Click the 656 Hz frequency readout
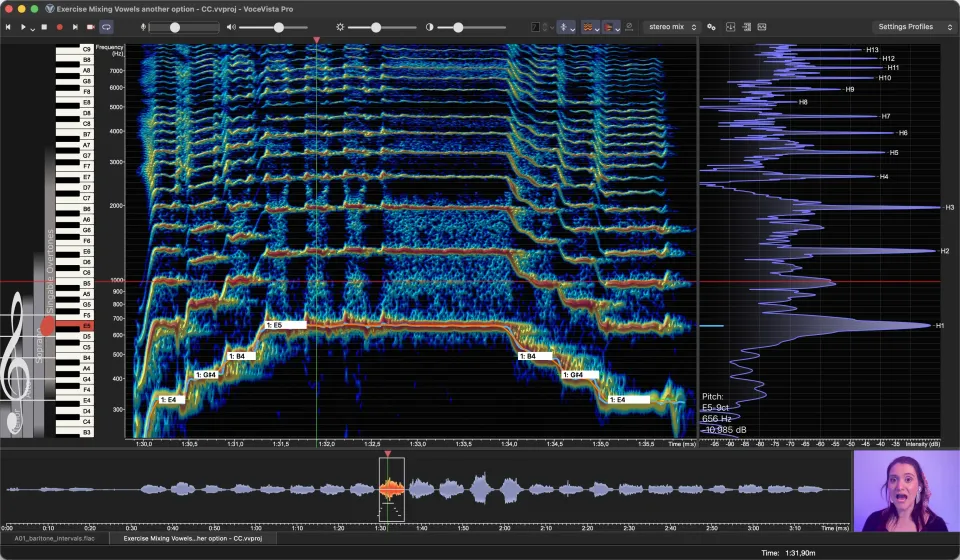Image resolution: width=960 pixels, height=560 pixels. tap(717, 419)
